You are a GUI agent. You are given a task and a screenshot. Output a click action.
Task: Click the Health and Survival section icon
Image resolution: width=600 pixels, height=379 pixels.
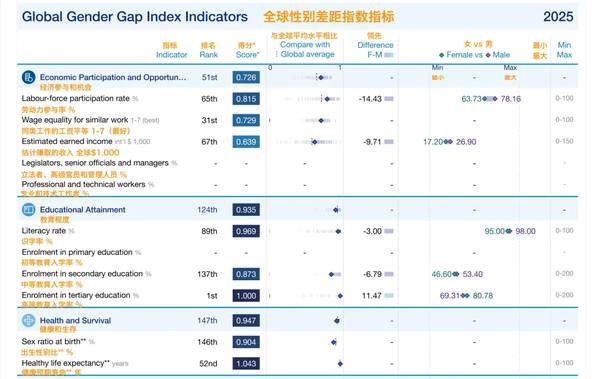[x=28, y=320]
